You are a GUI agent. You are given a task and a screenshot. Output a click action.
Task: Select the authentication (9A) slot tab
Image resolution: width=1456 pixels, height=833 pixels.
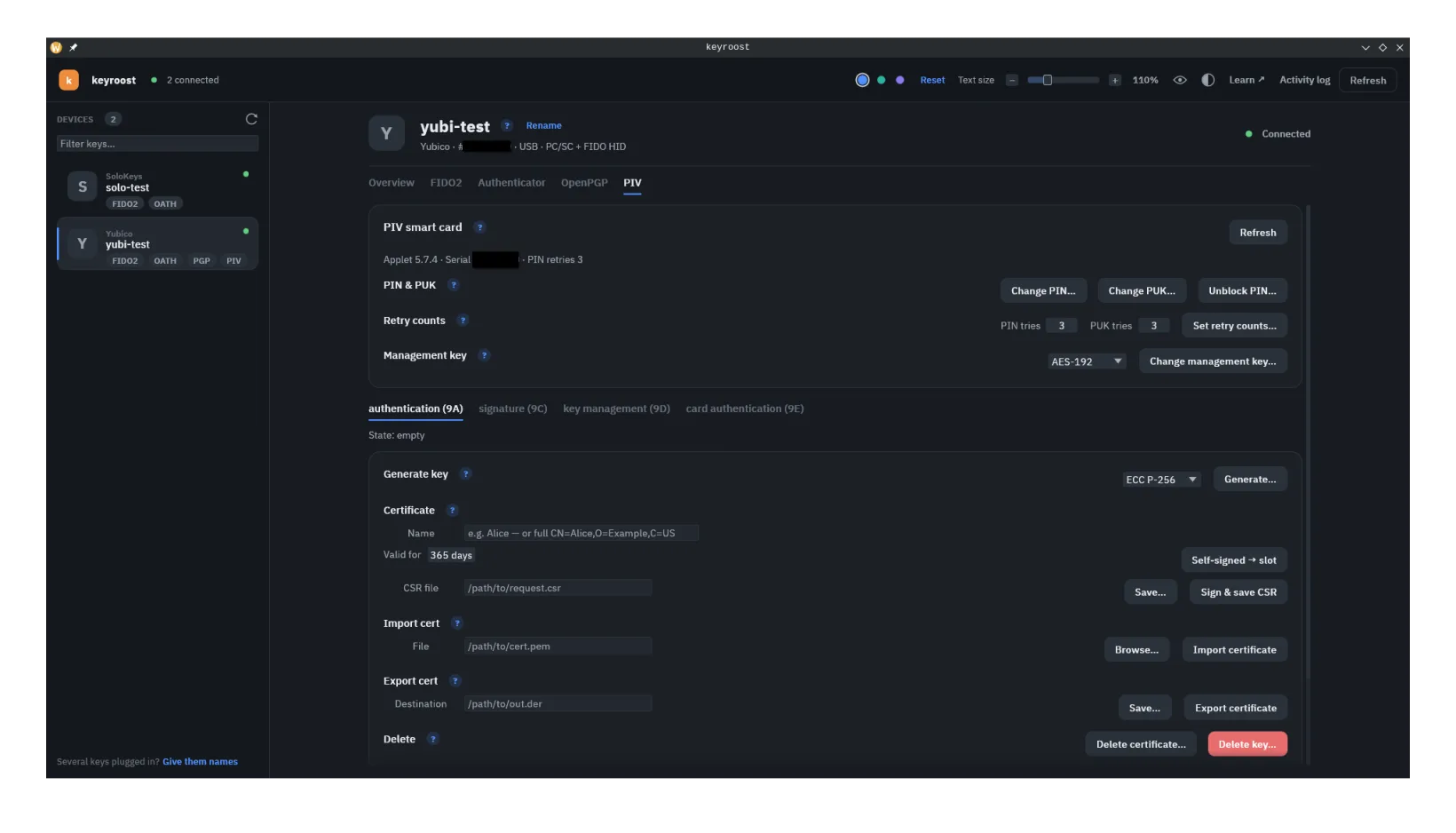click(x=415, y=409)
